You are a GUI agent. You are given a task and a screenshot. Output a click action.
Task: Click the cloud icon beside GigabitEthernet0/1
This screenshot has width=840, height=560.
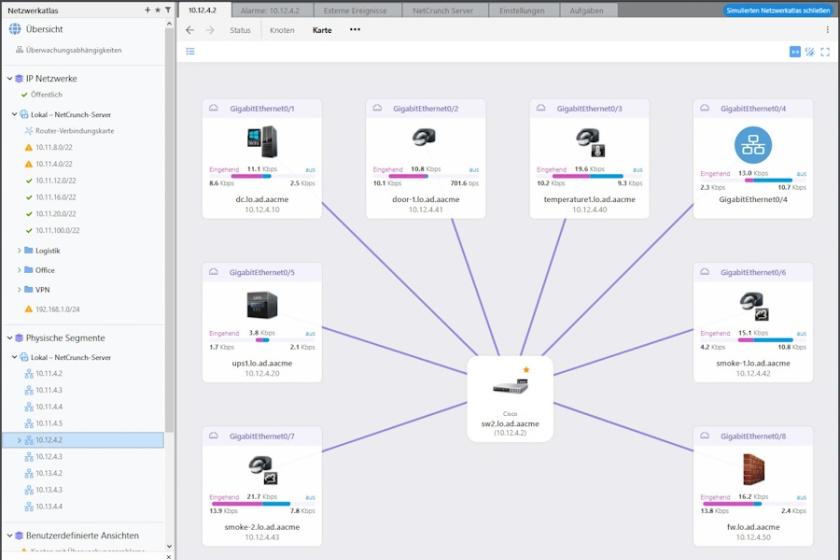(214, 108)
